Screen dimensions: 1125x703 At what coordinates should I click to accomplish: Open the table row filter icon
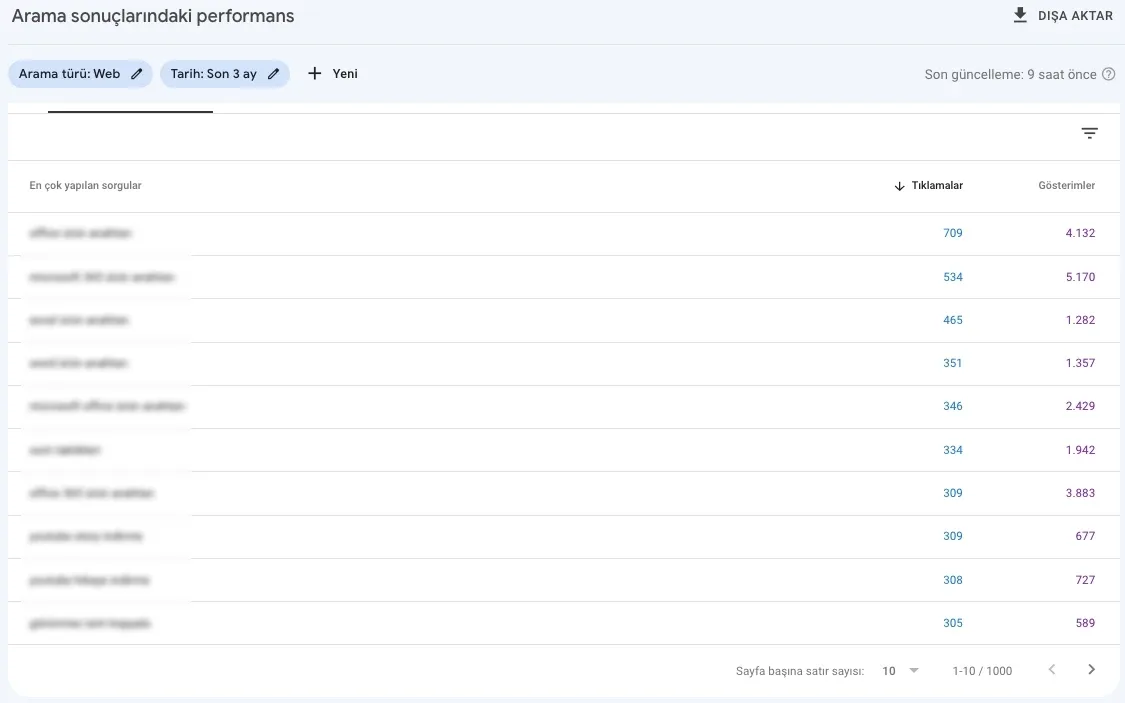pos(1089,133)
